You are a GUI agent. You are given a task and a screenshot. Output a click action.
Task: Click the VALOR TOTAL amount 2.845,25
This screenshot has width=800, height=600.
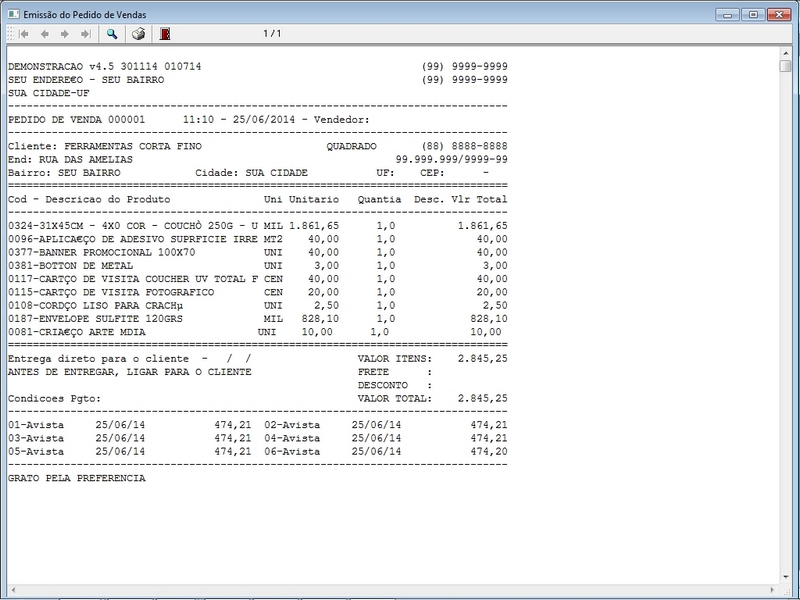(x=483, y=398)
